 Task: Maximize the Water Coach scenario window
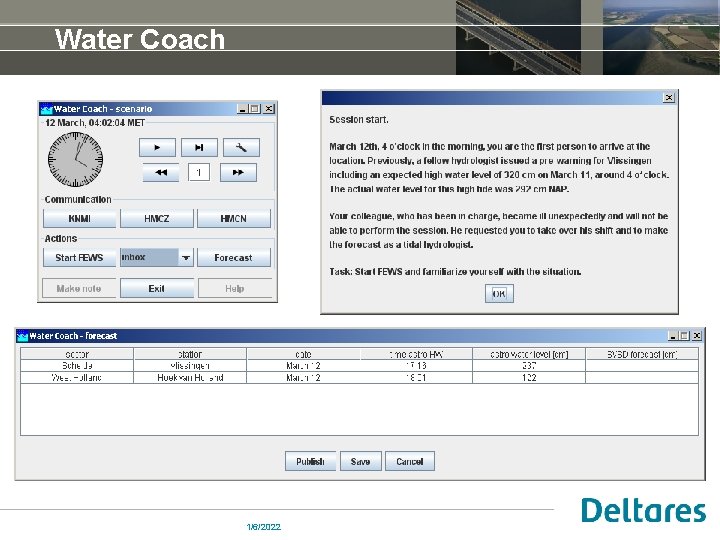point(255,109)
